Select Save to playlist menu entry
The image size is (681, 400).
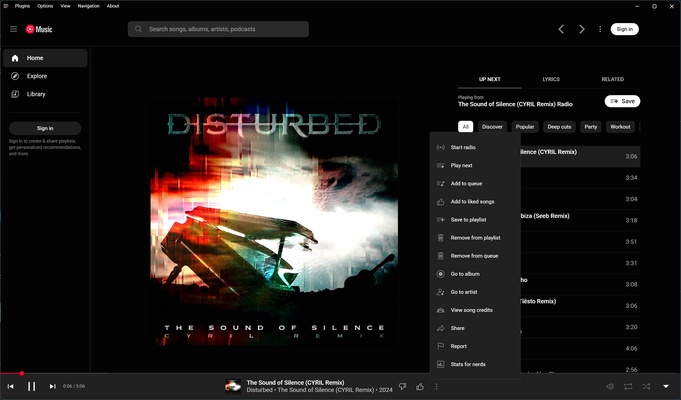[475, 220]
